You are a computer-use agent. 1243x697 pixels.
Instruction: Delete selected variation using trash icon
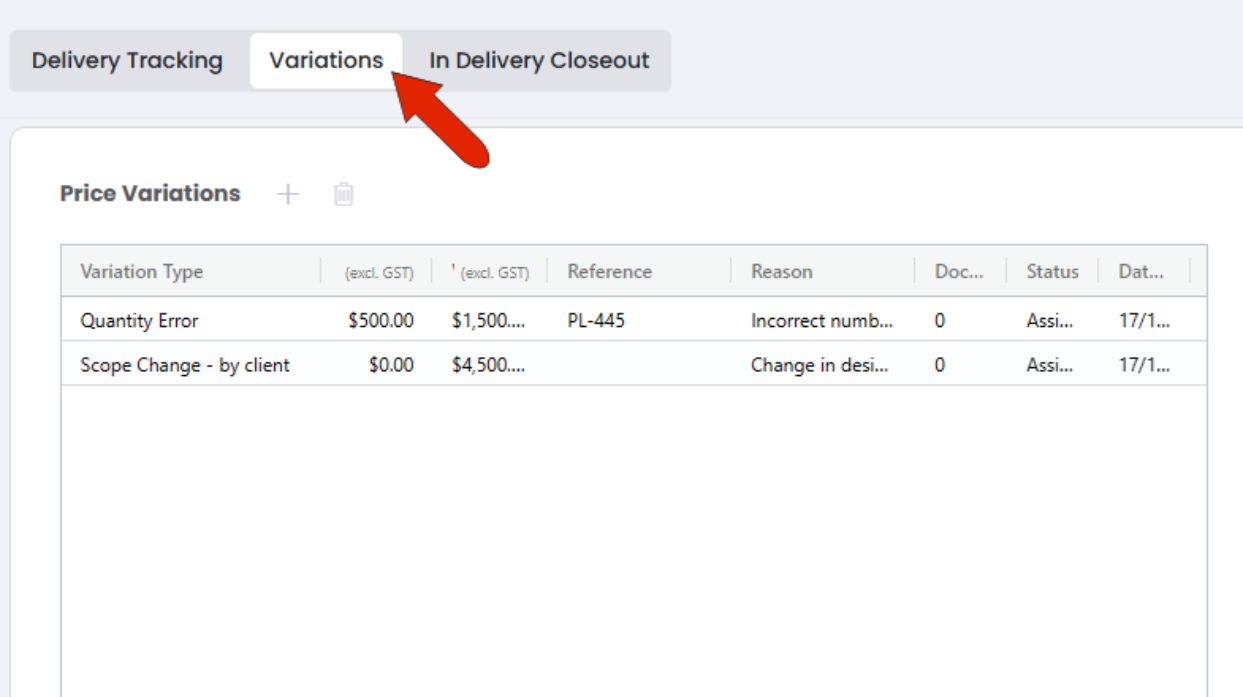343,193
